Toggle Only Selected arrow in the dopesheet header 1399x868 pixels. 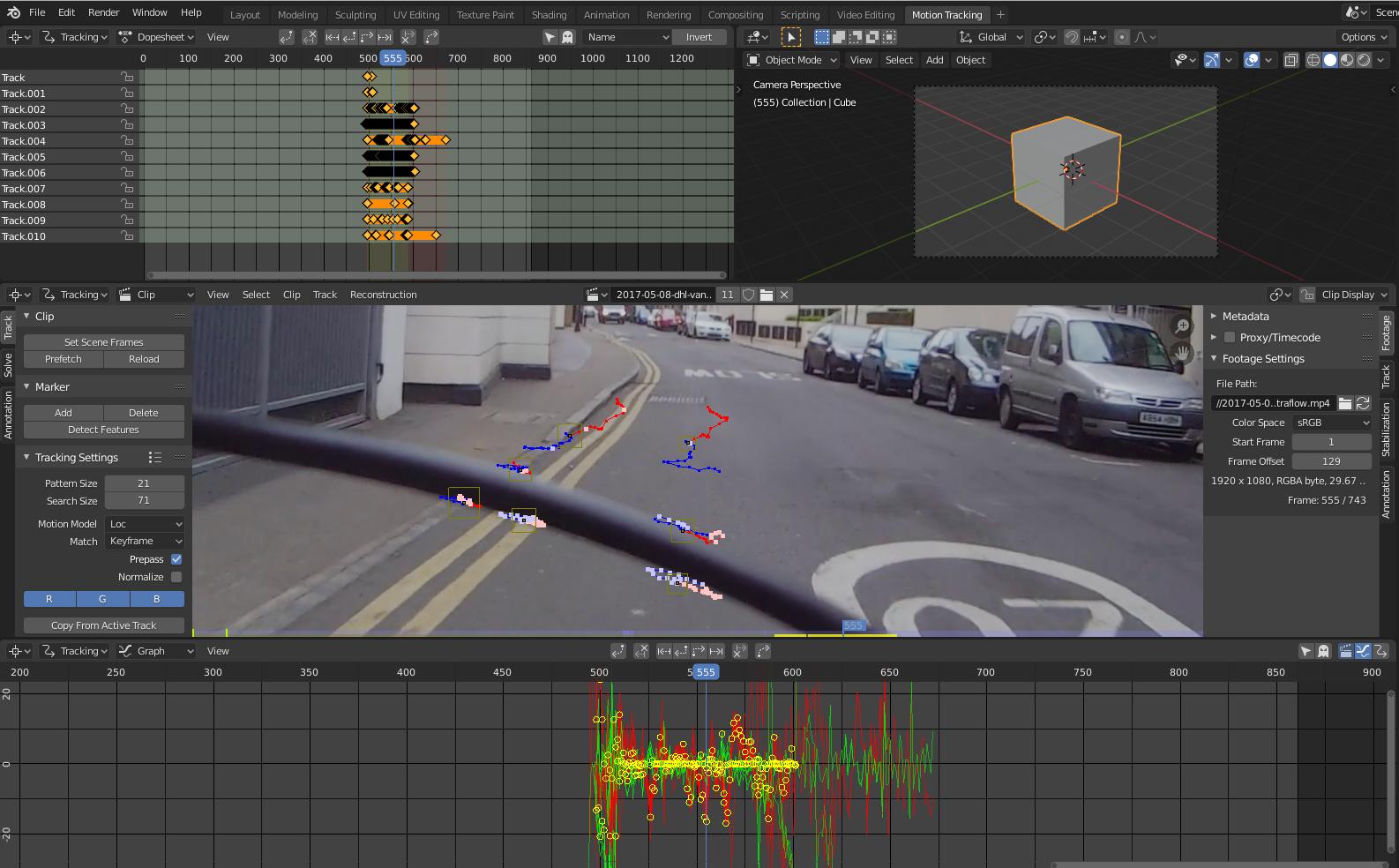tap(550, 37)
